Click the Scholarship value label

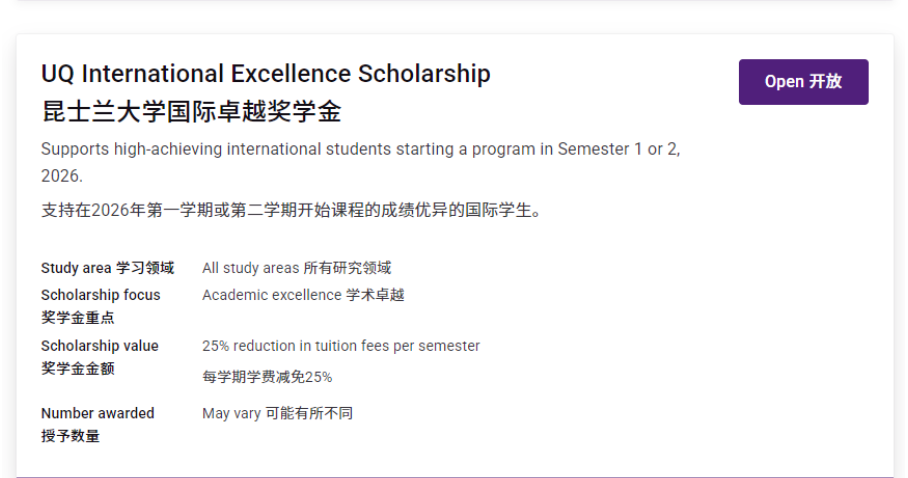pos(99,346)
